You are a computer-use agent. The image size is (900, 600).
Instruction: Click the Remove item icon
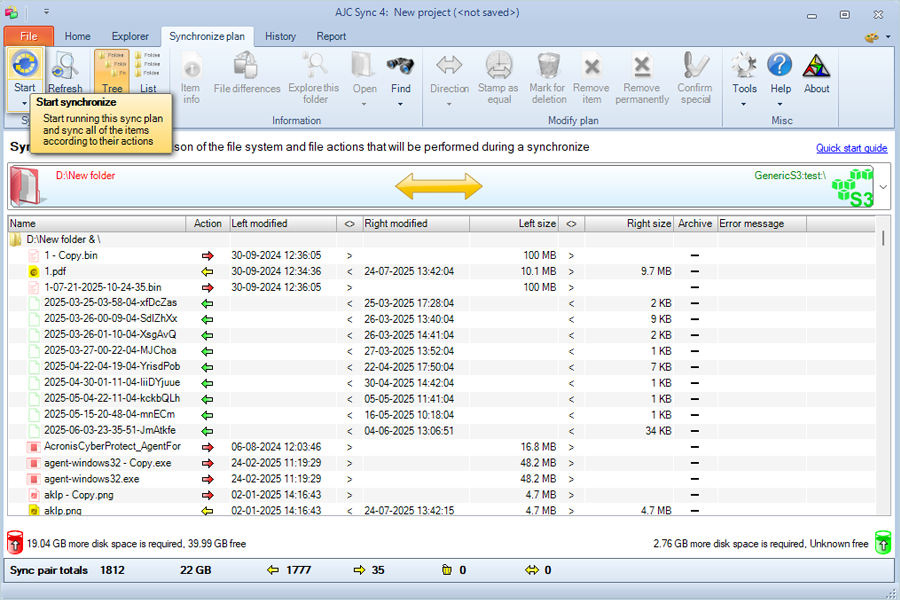pos(591,66)
